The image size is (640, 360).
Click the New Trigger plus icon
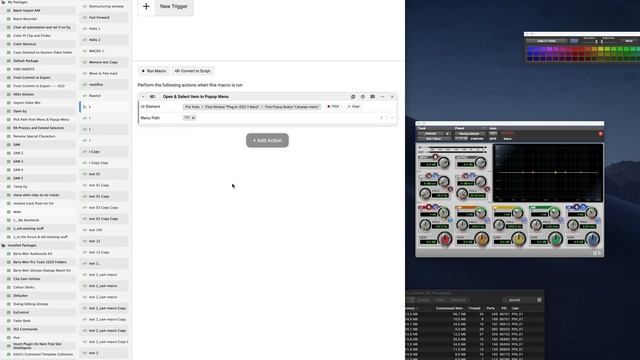click(146, 6)
